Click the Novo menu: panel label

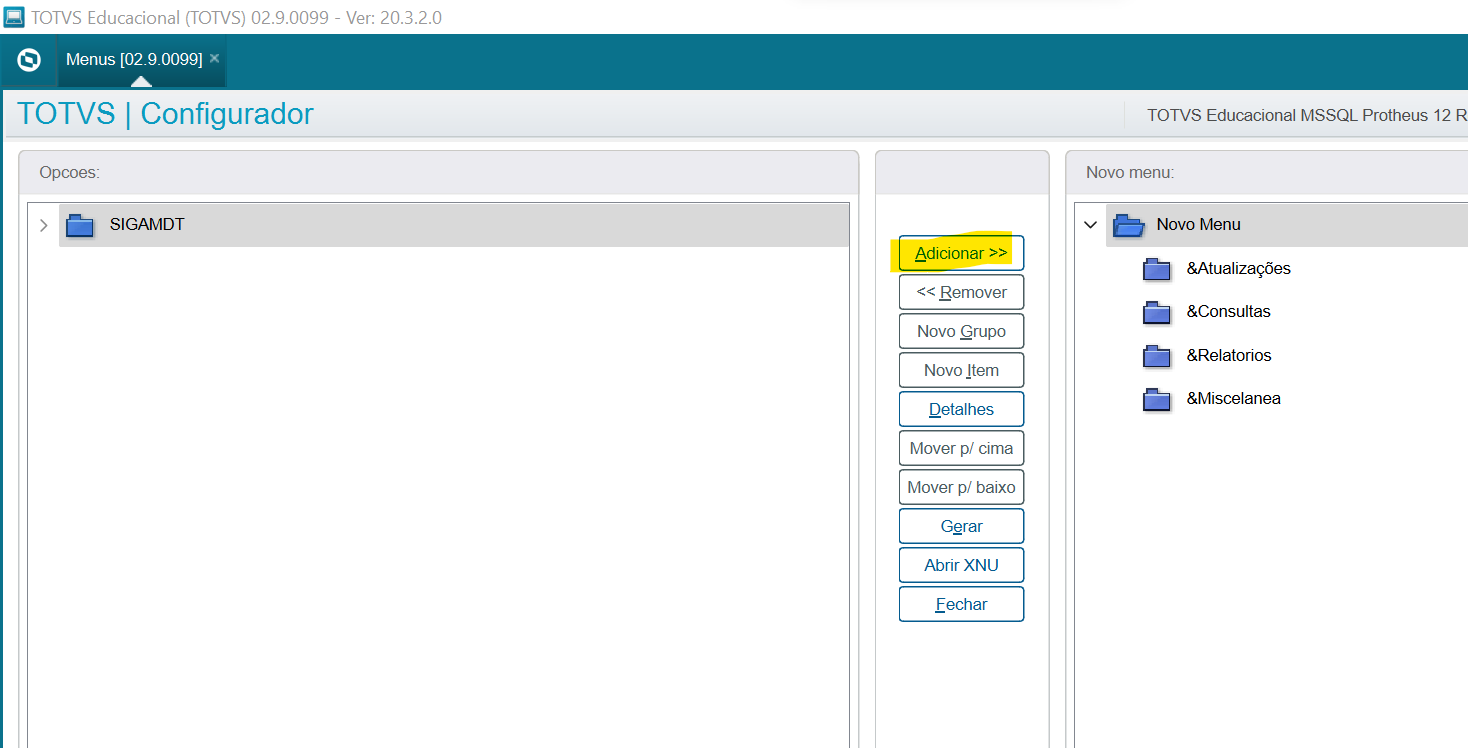pyautogui.click(x=1130, y=172)
